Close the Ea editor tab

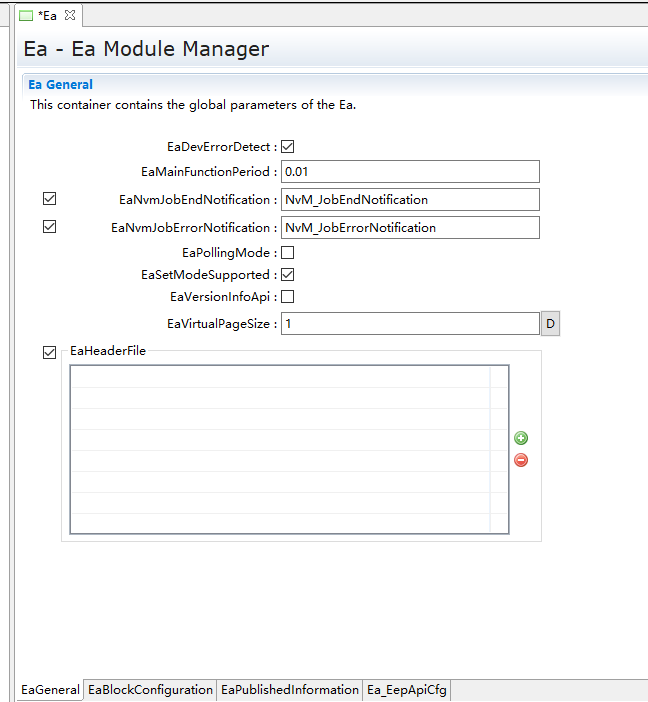[70, 15]
